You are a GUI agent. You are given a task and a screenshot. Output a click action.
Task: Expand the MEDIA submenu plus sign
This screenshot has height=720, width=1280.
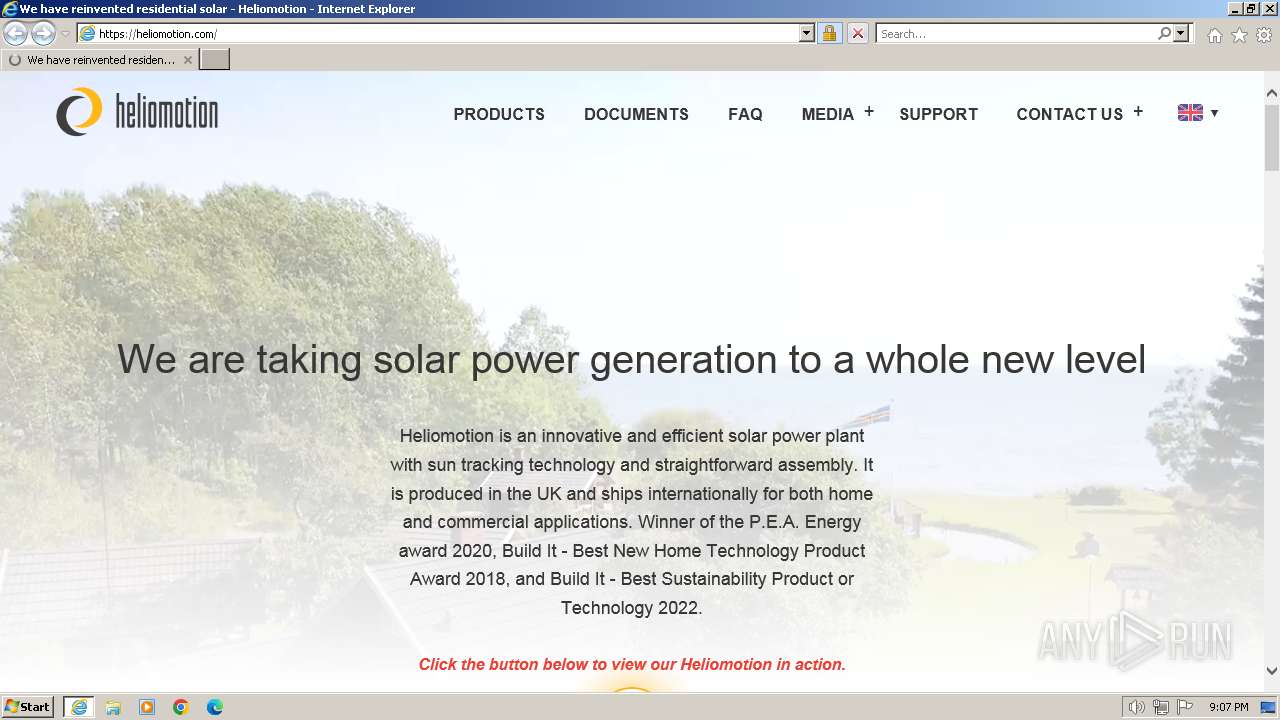point(869,112)
